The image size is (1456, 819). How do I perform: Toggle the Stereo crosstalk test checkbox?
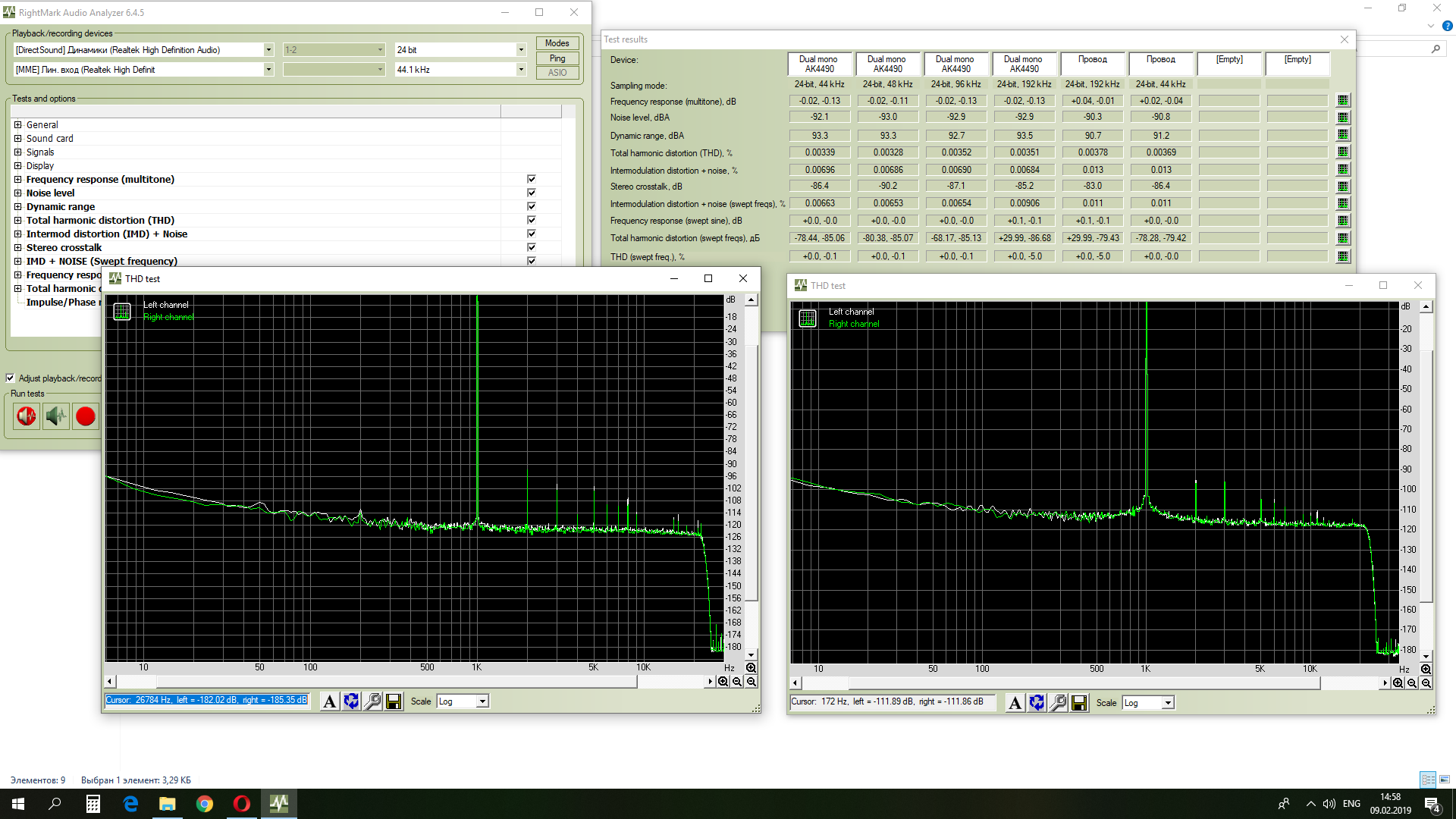[x=532, y=248]
